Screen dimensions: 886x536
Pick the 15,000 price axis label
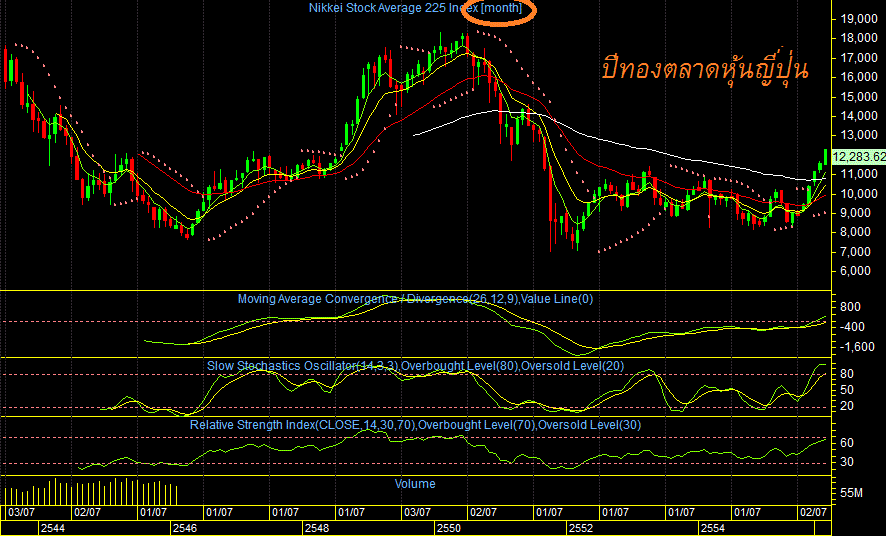click(859, 97)
